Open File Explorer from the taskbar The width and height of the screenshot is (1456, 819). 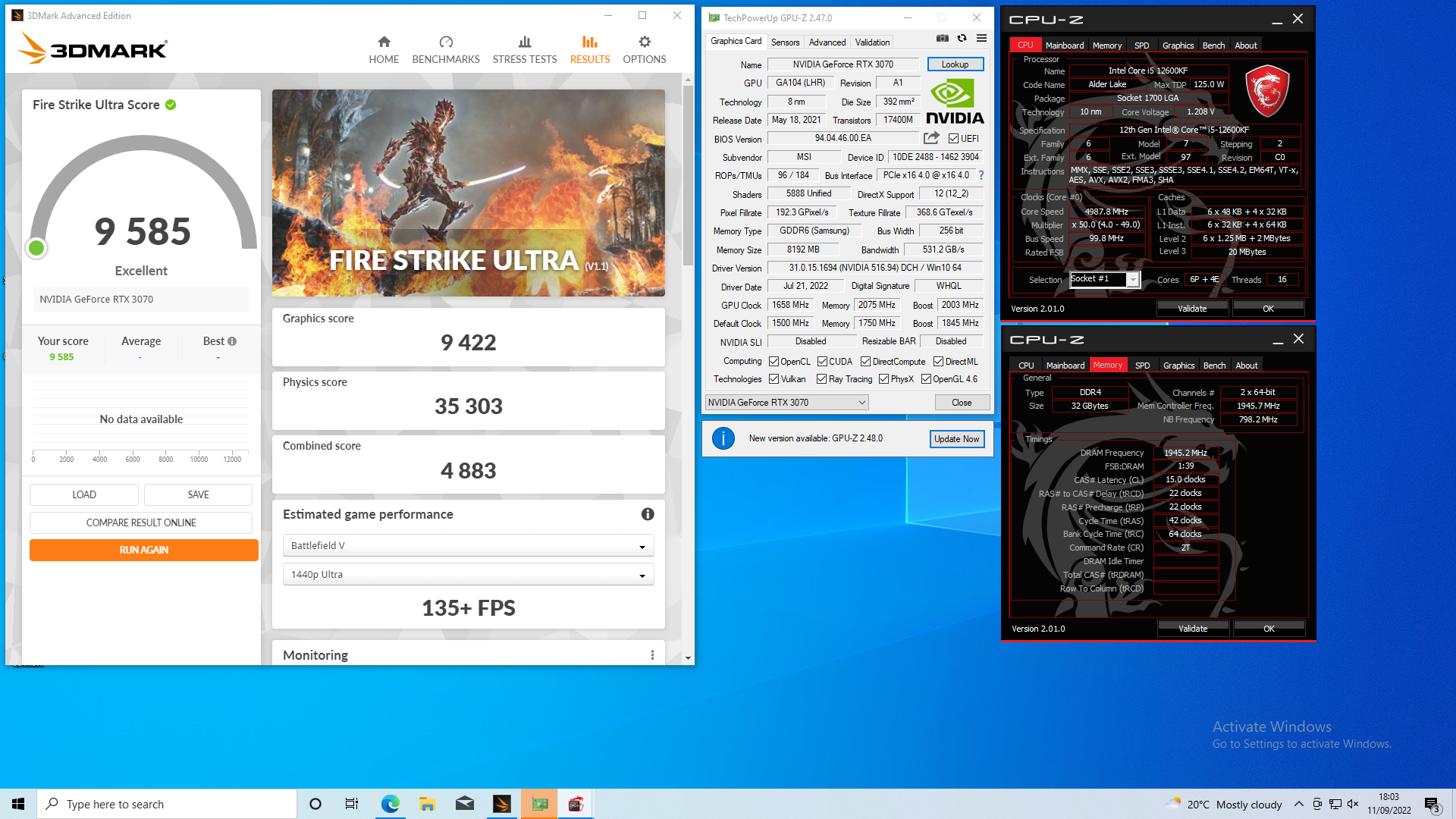click(x=427, y=804)
